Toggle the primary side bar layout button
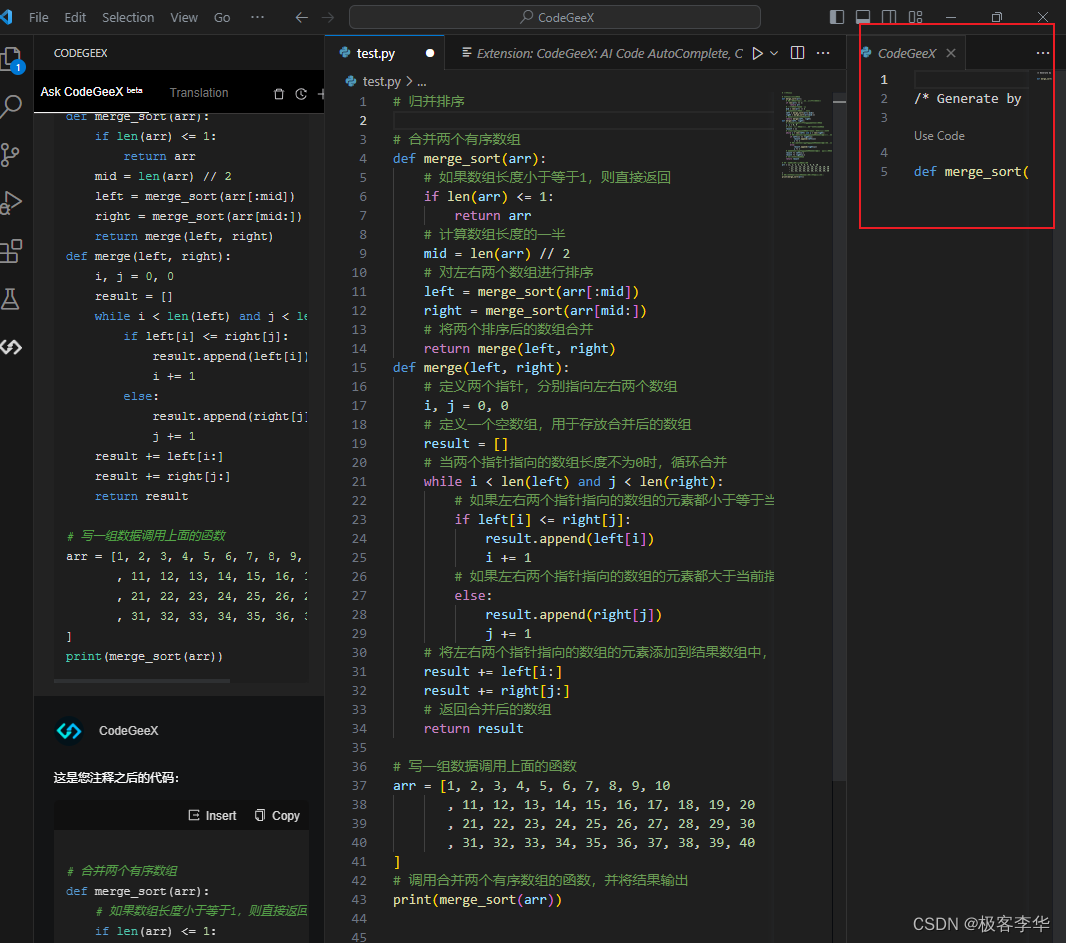This screenshot has height=943, width=1066. (837, 17)
